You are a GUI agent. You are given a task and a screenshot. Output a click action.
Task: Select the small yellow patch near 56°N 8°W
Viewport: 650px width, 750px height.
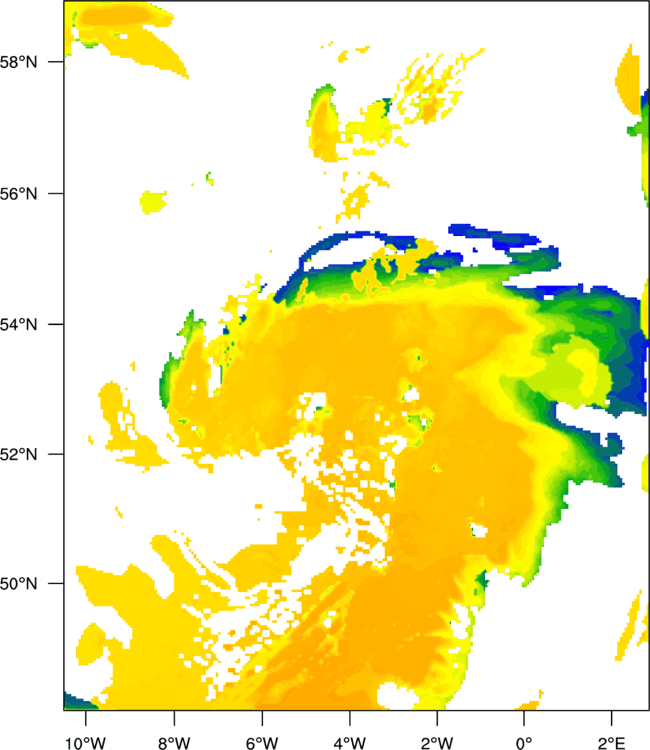click(154, 201)
